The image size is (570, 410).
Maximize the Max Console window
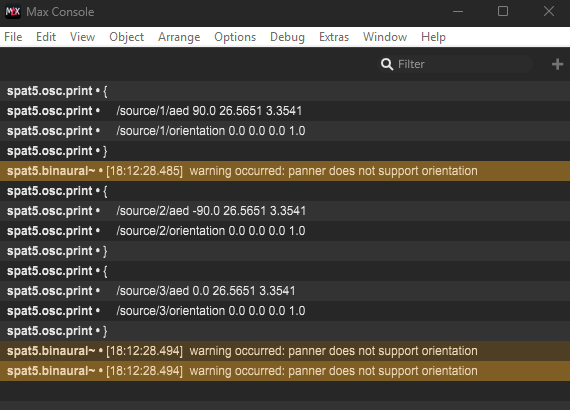[x=503, y=12]
